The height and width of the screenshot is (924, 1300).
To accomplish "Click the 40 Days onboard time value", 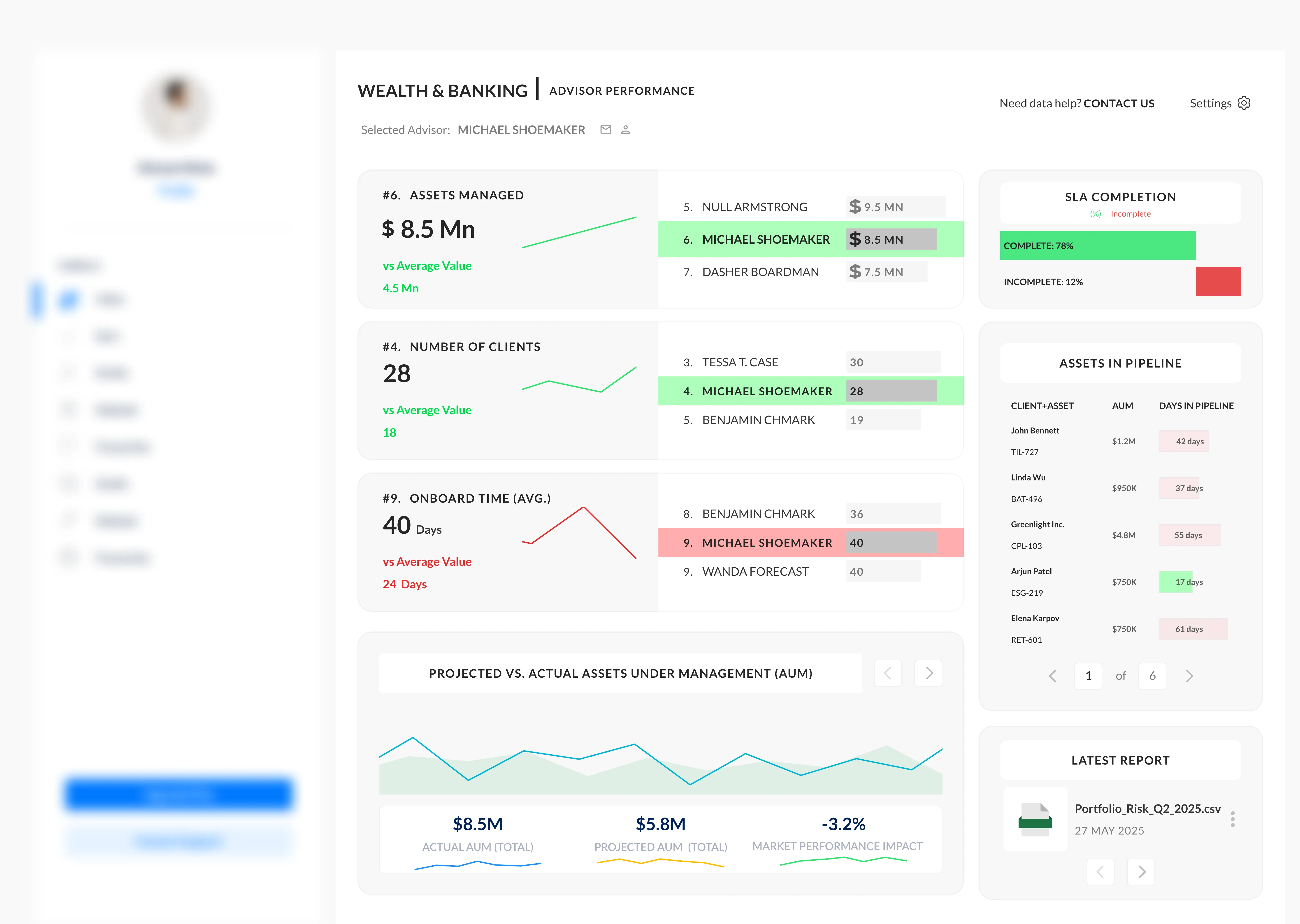I will [x=412, y=525].
